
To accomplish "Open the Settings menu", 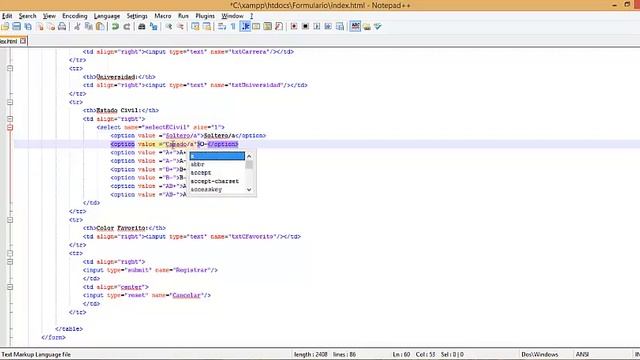I will point(137,16).
